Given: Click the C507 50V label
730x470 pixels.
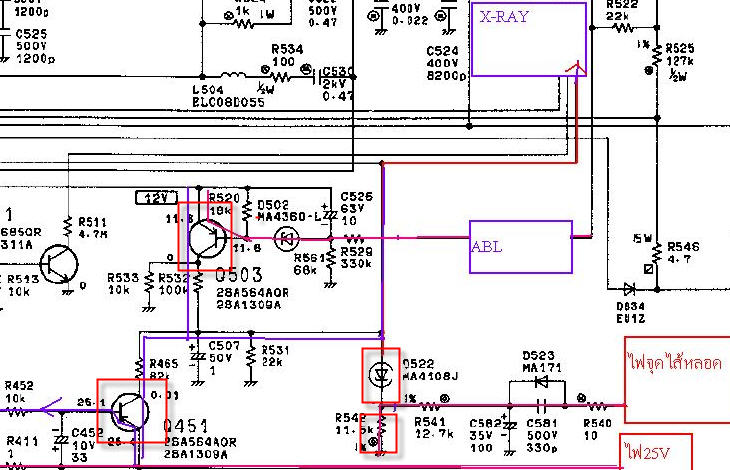Looking at the screenshot, I should pyautogui.click(x=224, y=358).
